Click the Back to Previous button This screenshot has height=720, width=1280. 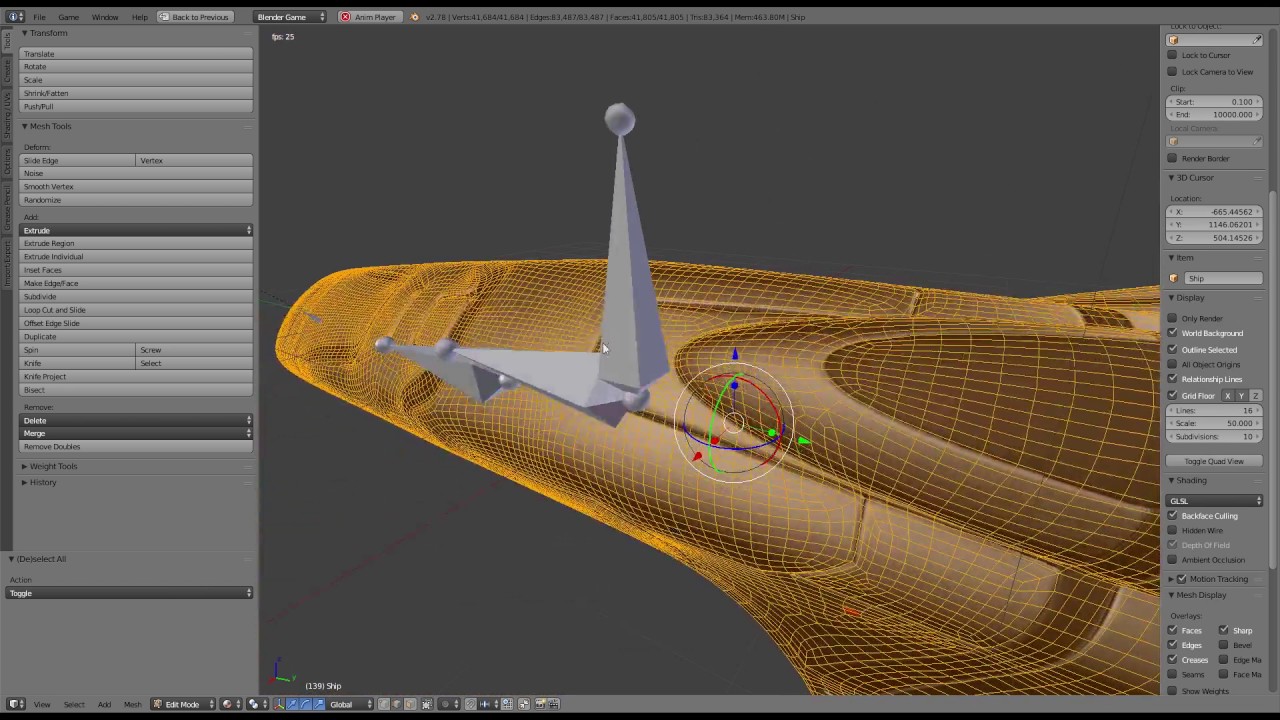(194, 17)
